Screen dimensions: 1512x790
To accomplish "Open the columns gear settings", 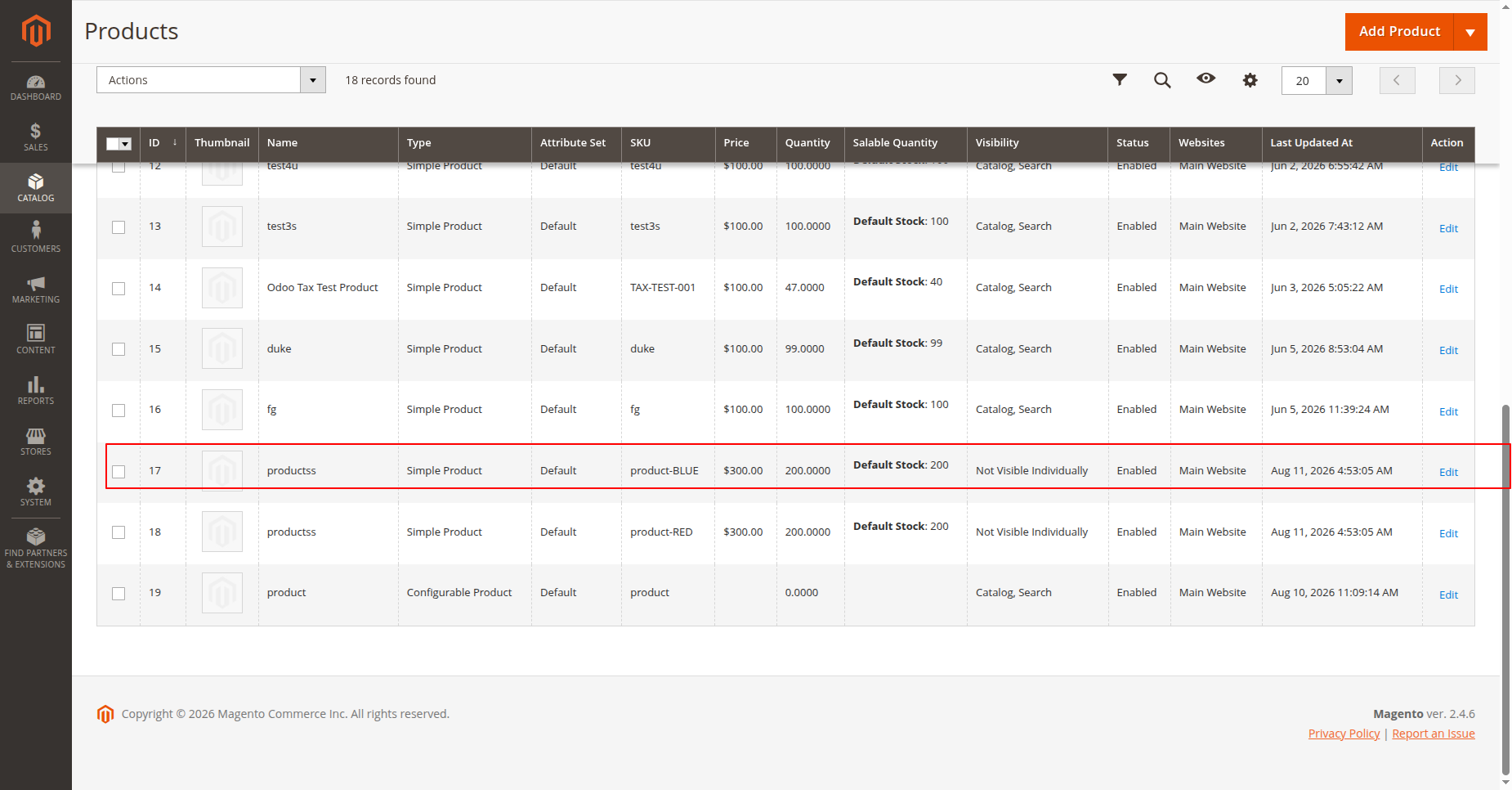I will [x=1250, y=80].
